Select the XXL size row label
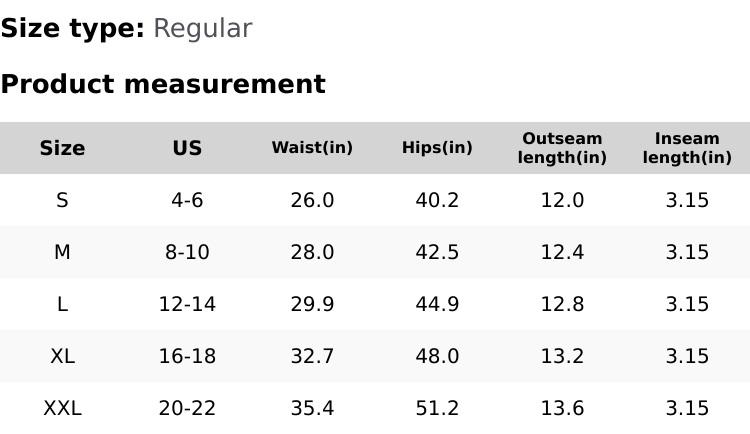The image size is (750, 434). tap(62, 408)
